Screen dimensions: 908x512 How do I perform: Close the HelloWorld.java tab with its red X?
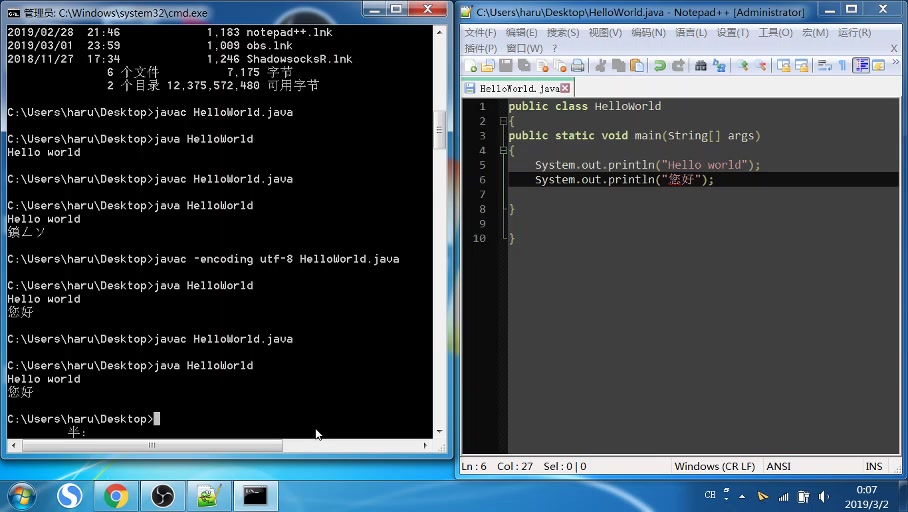coord(565,88)
